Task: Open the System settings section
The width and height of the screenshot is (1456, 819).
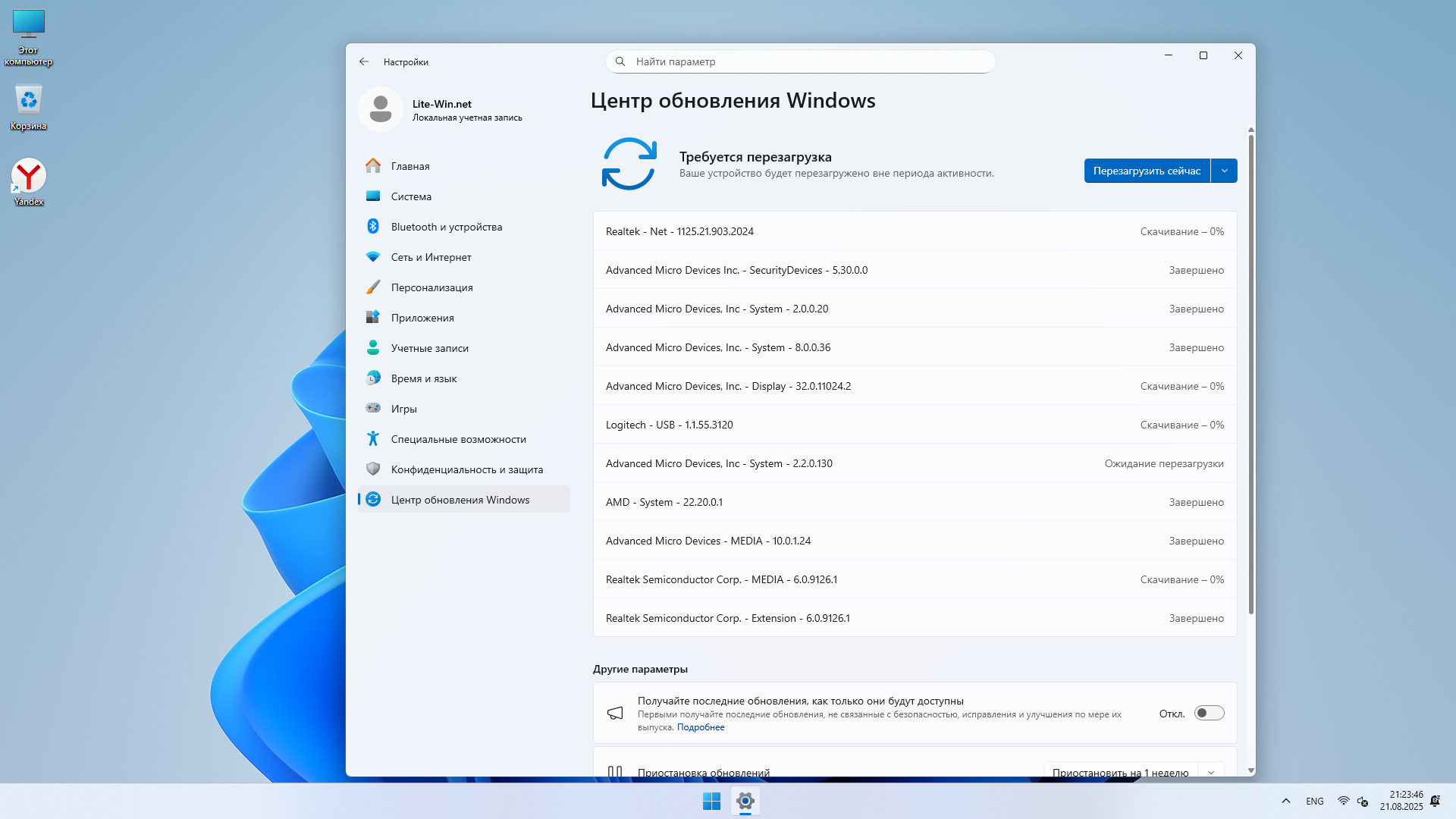Action: pos(411,196)
